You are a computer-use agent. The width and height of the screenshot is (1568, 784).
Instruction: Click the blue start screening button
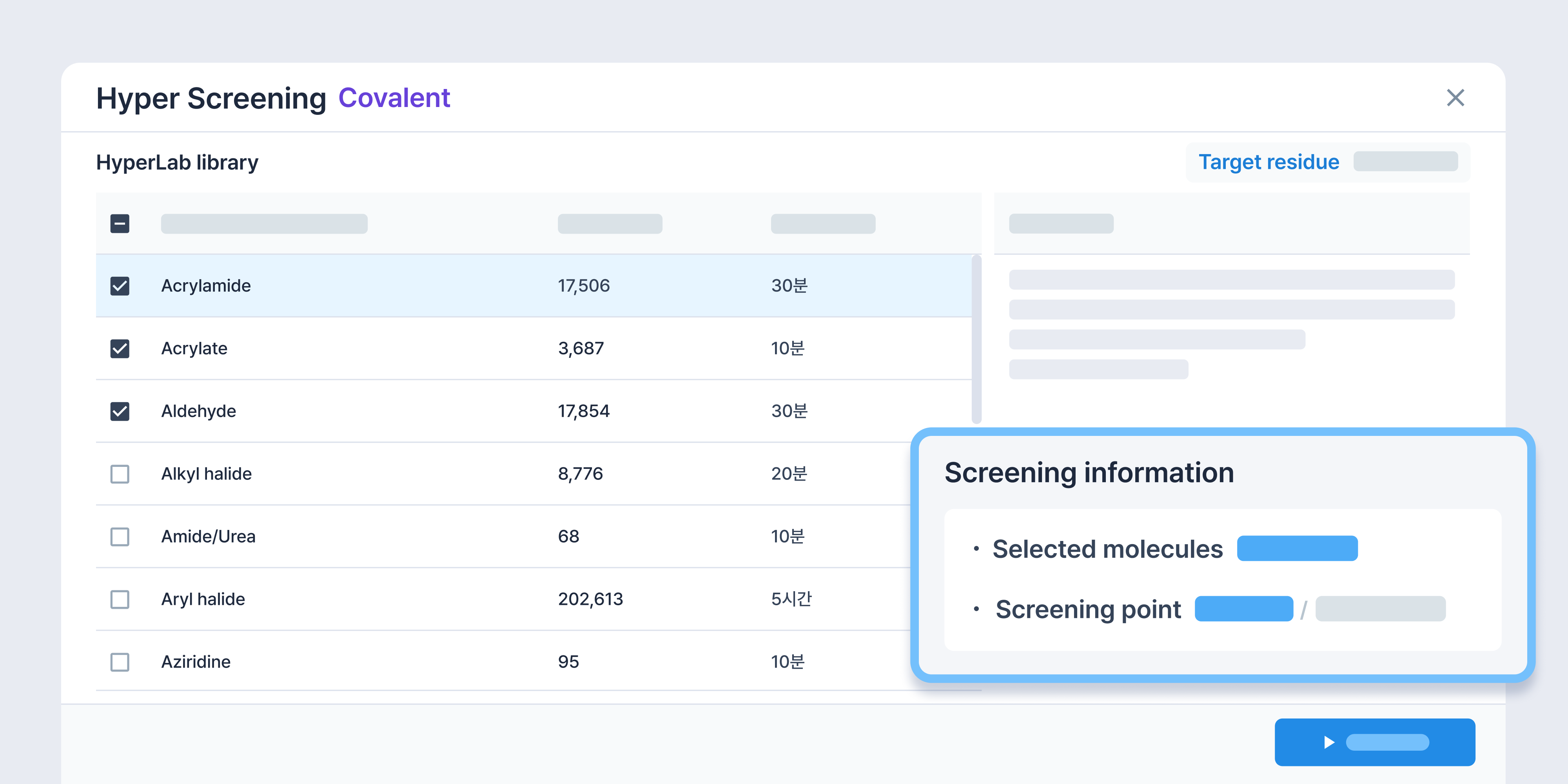[x=1374, y=742]
